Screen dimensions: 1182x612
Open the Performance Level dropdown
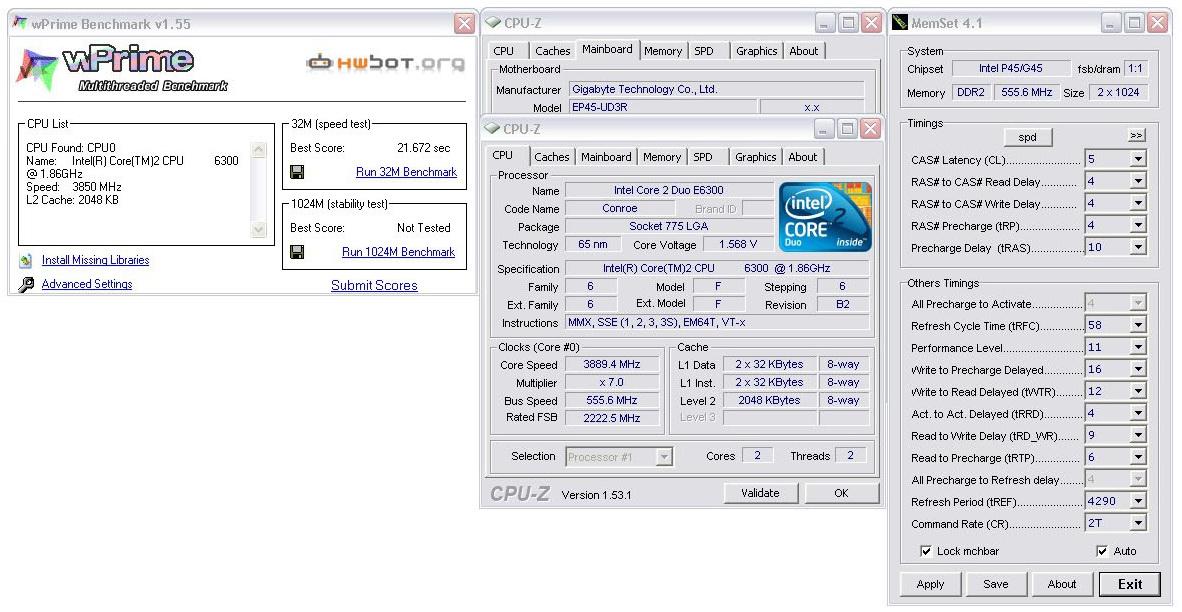1138,347
